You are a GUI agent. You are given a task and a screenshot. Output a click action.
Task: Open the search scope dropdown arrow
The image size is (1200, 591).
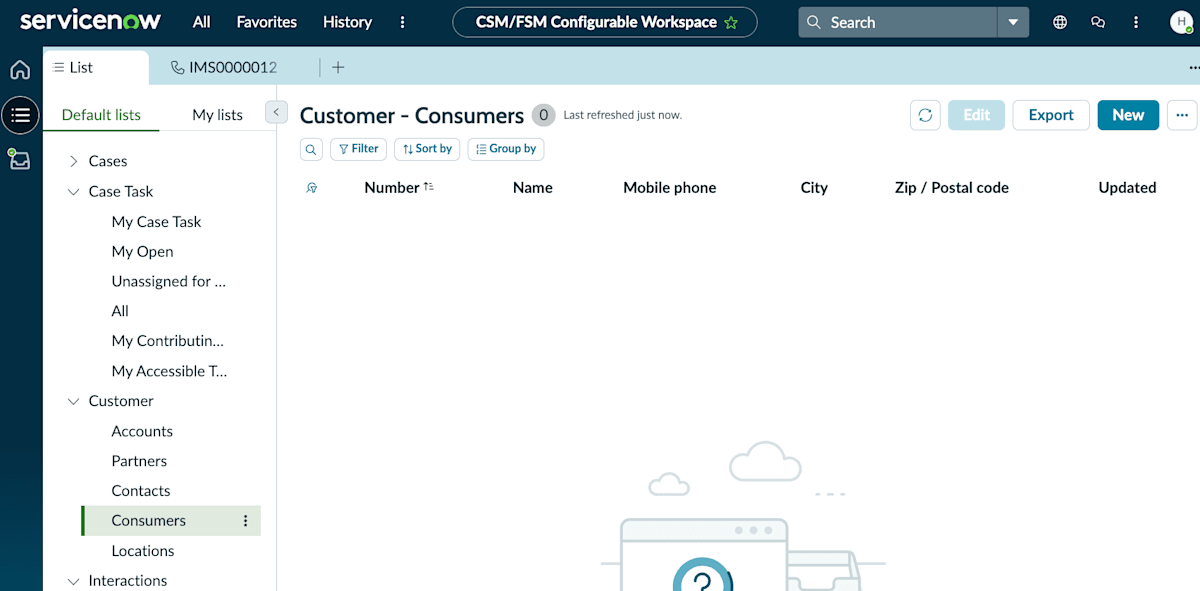point(1013,22)
